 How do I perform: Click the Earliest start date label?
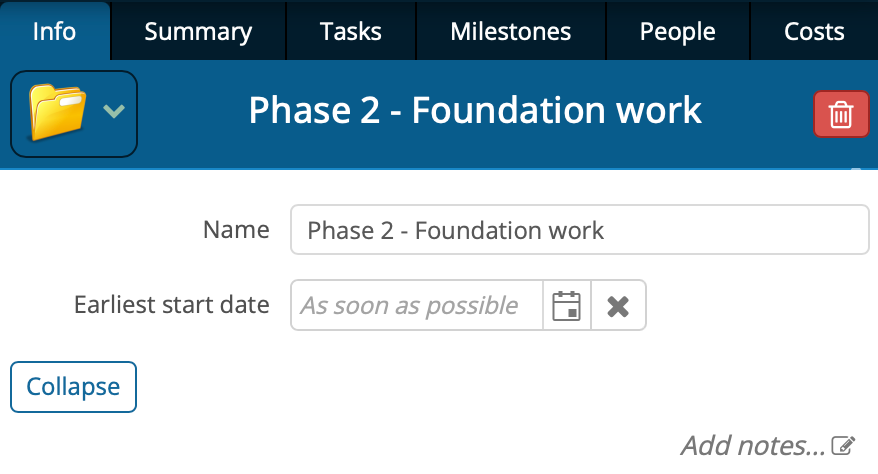tap(172, 305)
